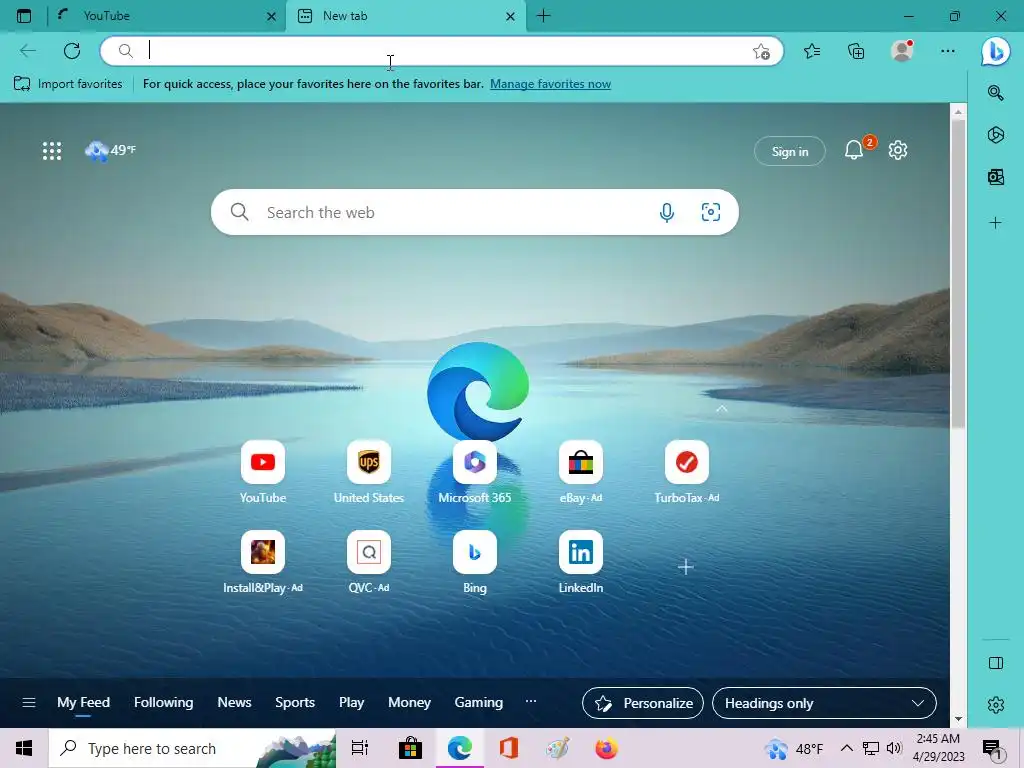Add a new quick link site

(685, 567)
